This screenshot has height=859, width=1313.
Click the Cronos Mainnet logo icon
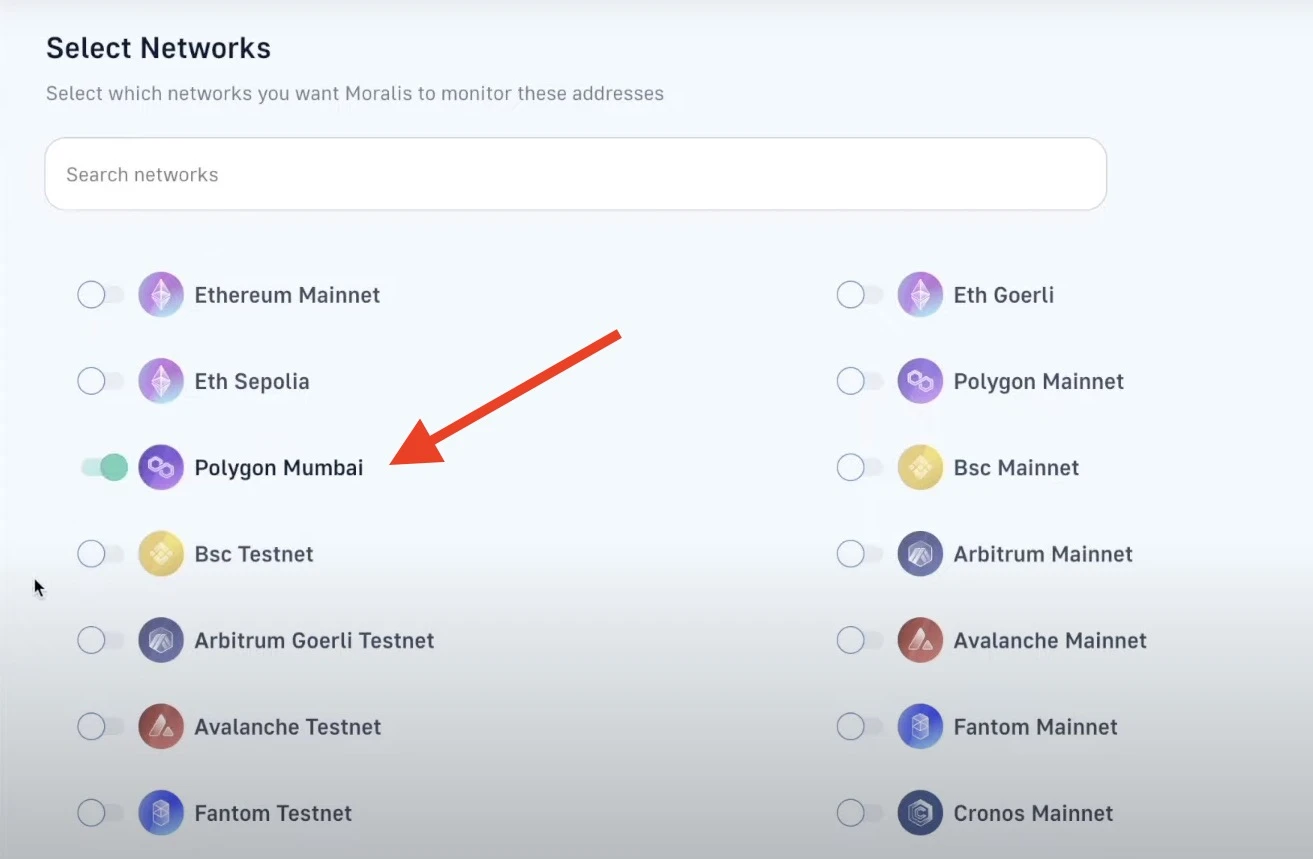(920, 813)
